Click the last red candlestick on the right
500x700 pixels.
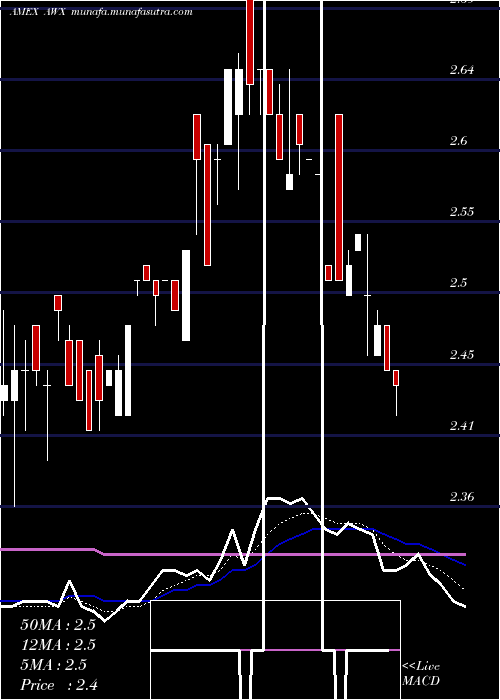396,378
